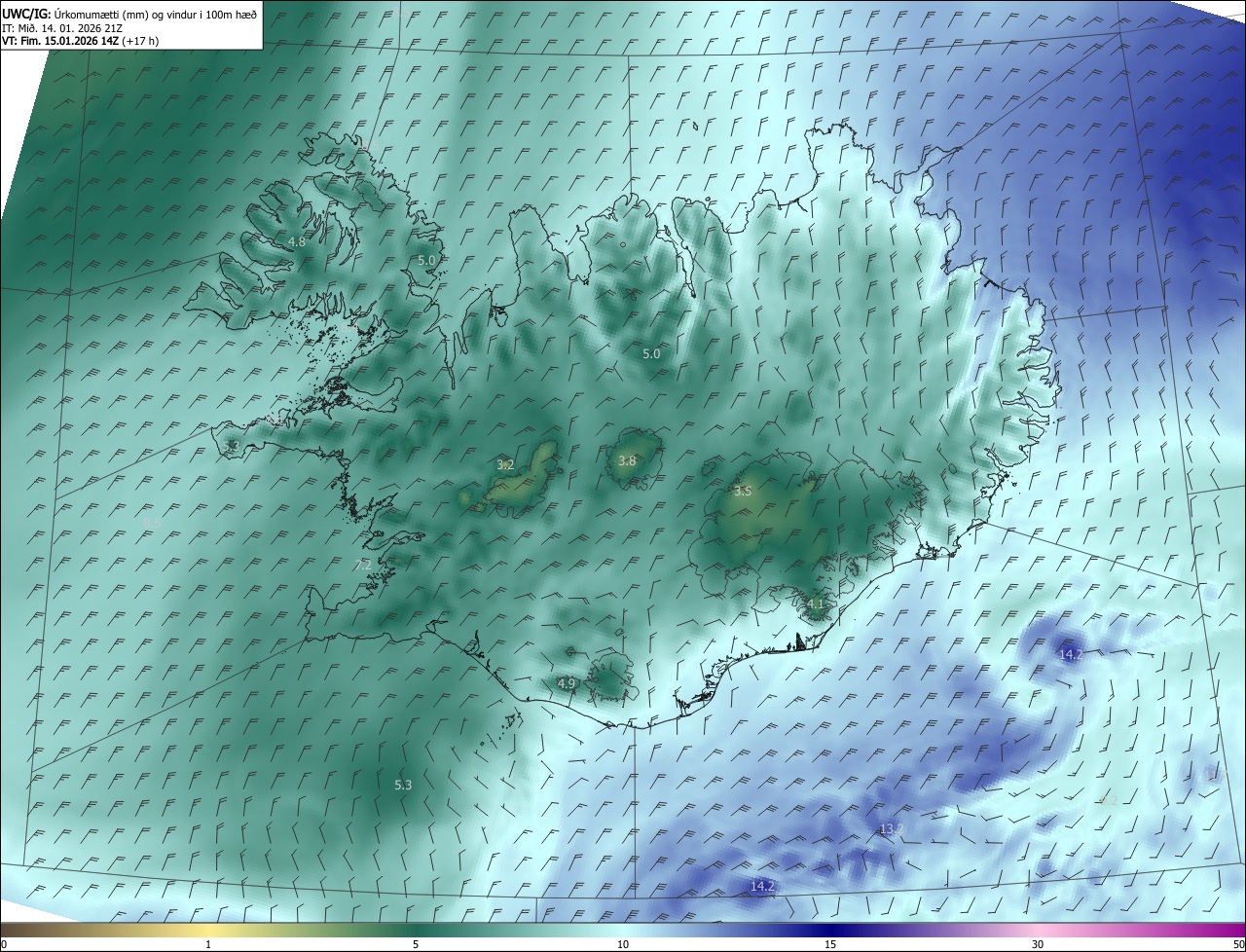Click the '1' tick on the color scale
The width and height of the screenshot is (1246, 952).
pos(208,944)
